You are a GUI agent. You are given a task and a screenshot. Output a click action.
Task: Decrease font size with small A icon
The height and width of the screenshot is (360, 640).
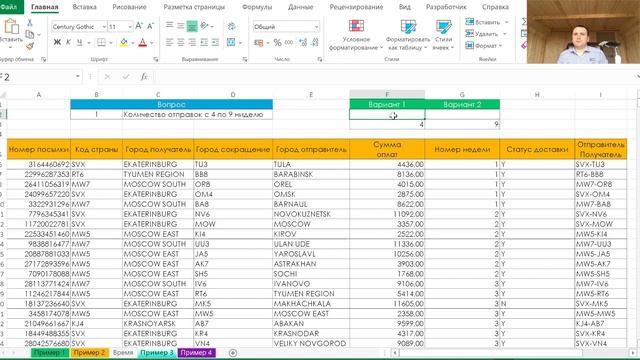point(150,26)
